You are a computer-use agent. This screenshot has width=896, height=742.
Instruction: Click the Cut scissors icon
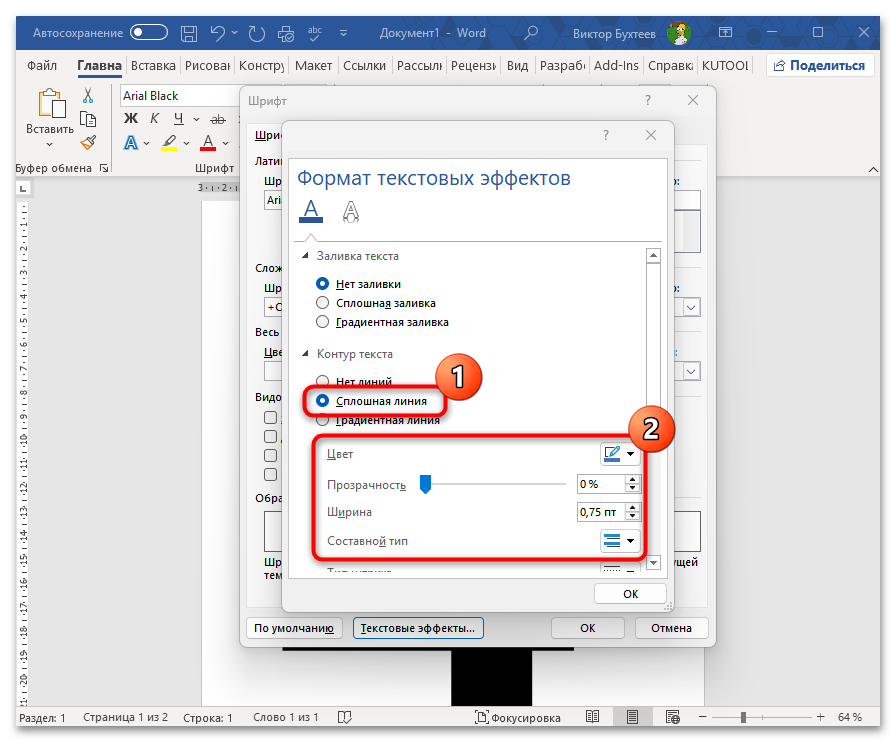89,96
